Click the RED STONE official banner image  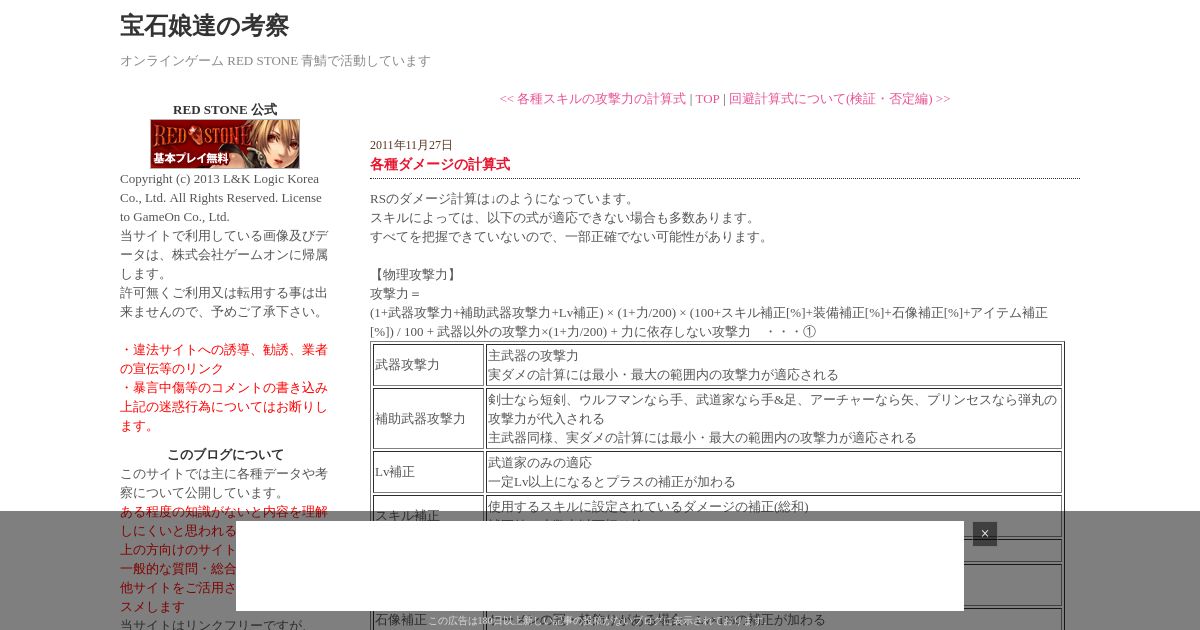[x=225, y=144]
